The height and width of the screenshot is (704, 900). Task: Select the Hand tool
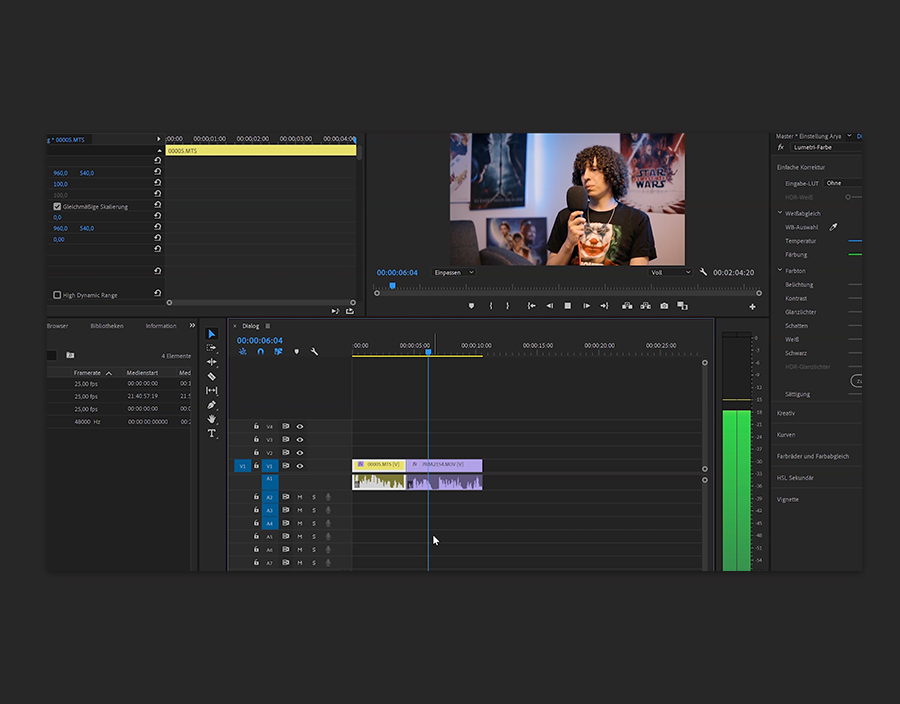(x=211, y=419)
